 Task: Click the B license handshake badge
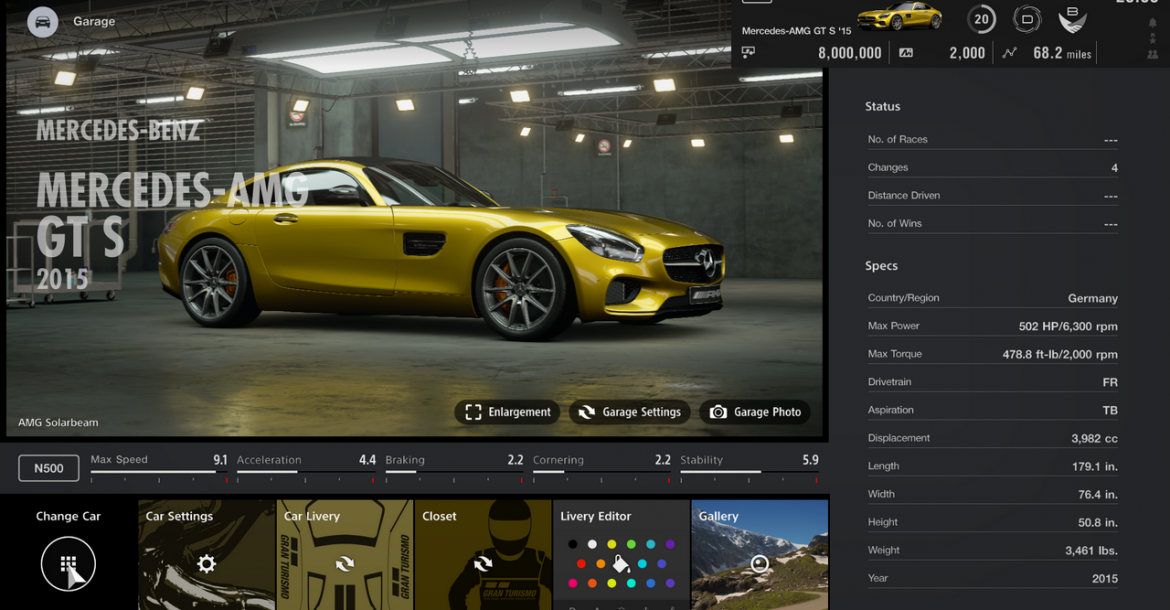[x=1071, y=19]
